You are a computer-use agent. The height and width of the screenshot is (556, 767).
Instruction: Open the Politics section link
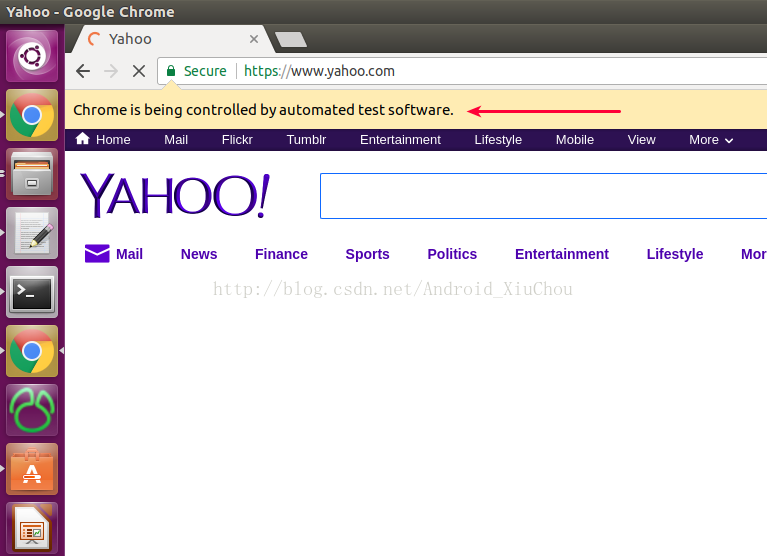pos(452,254)
